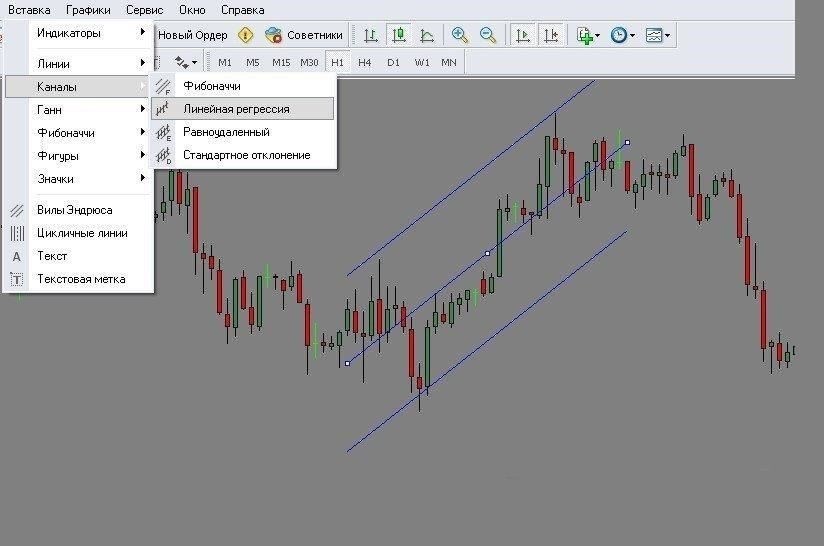Switch to MN monthly timeframe

pyautogui.click(x=449, y=63)
